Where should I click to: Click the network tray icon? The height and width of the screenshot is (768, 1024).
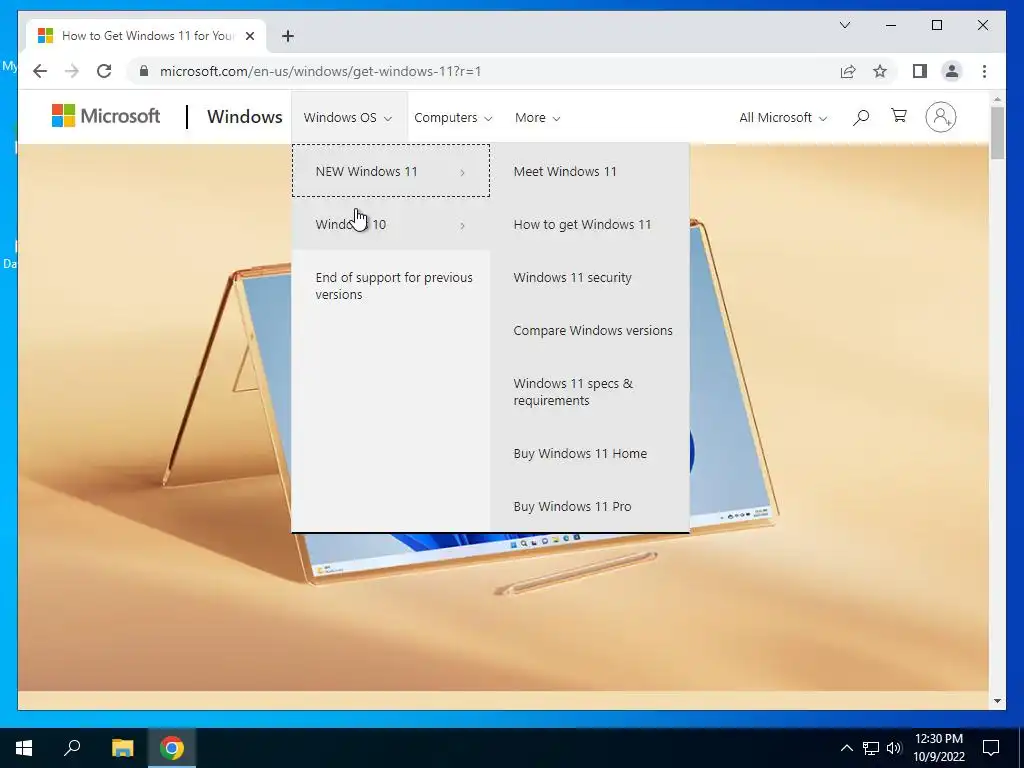point(871,748)
